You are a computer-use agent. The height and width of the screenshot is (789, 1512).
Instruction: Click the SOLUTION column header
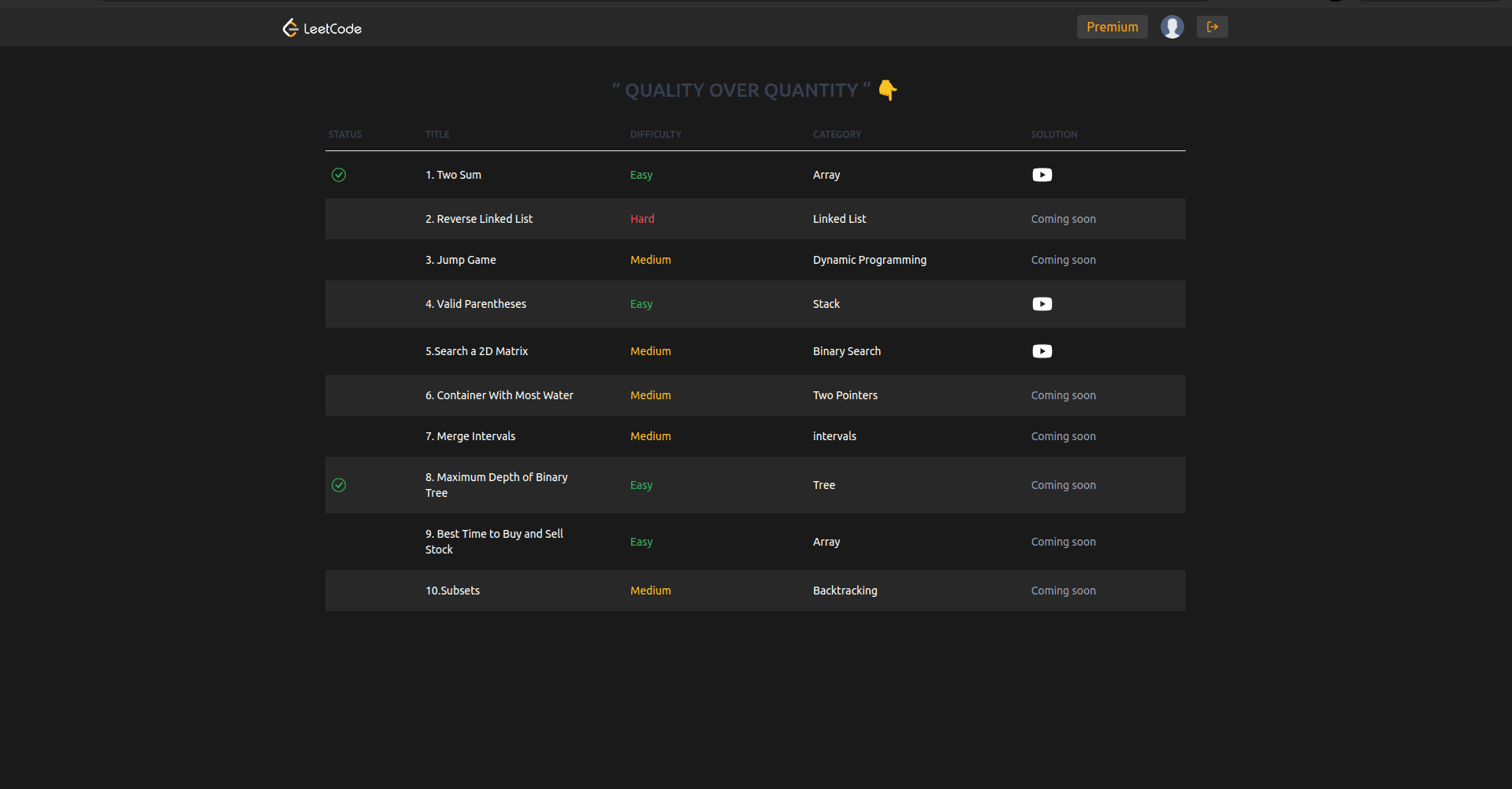pyautogui.click(x=1054, y=135)
